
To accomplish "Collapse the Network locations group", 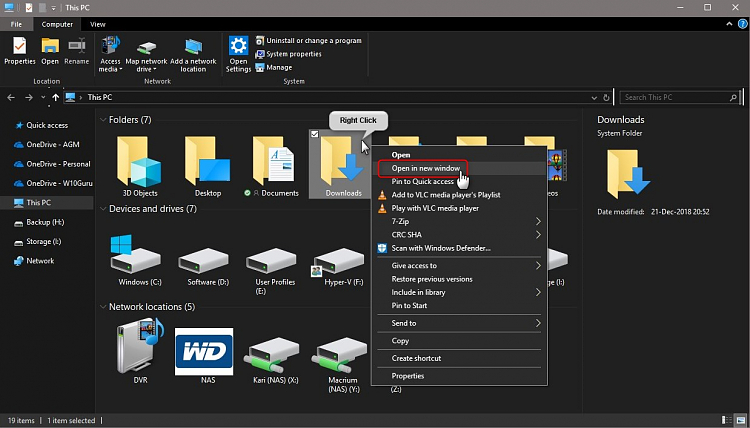I will pos(103,307).
